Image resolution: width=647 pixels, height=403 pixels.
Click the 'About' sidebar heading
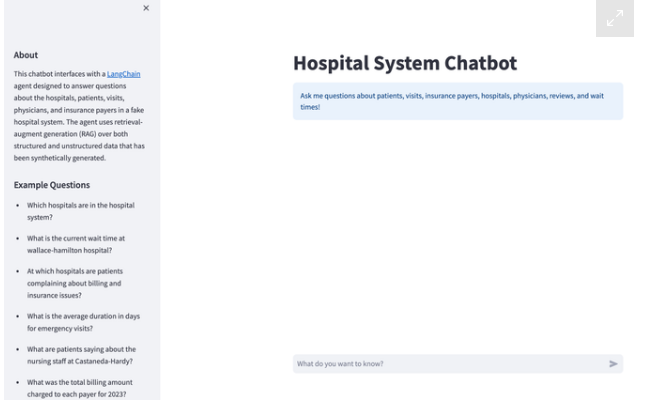(26, 55)
